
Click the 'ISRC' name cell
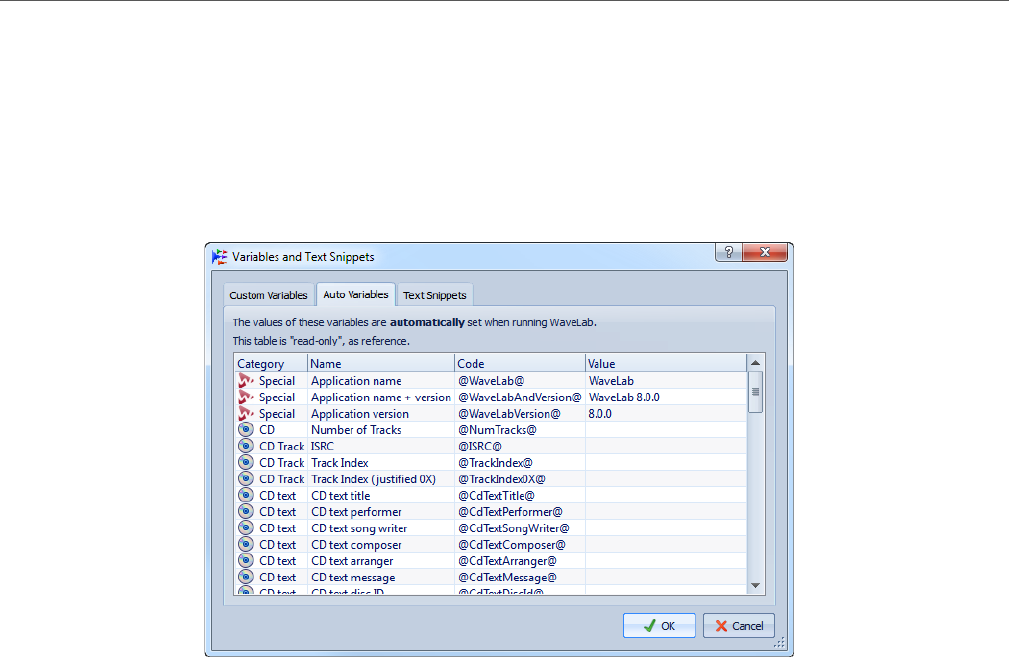point(381,446)
